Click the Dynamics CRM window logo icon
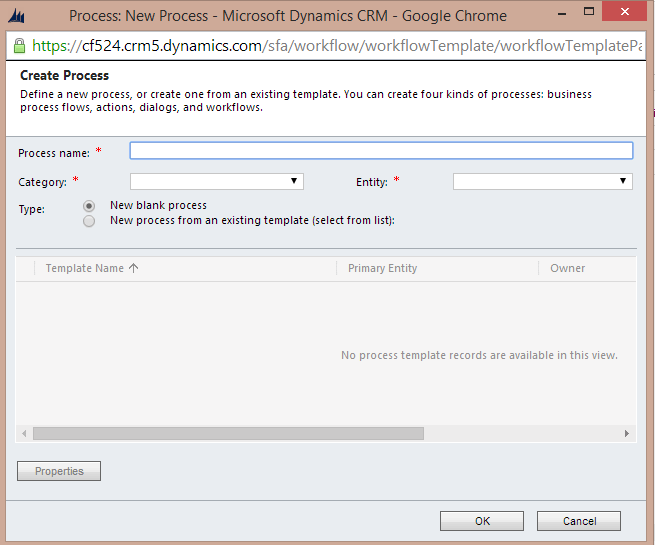This screenshot has width=655, height=545. [x=17, y=16]
